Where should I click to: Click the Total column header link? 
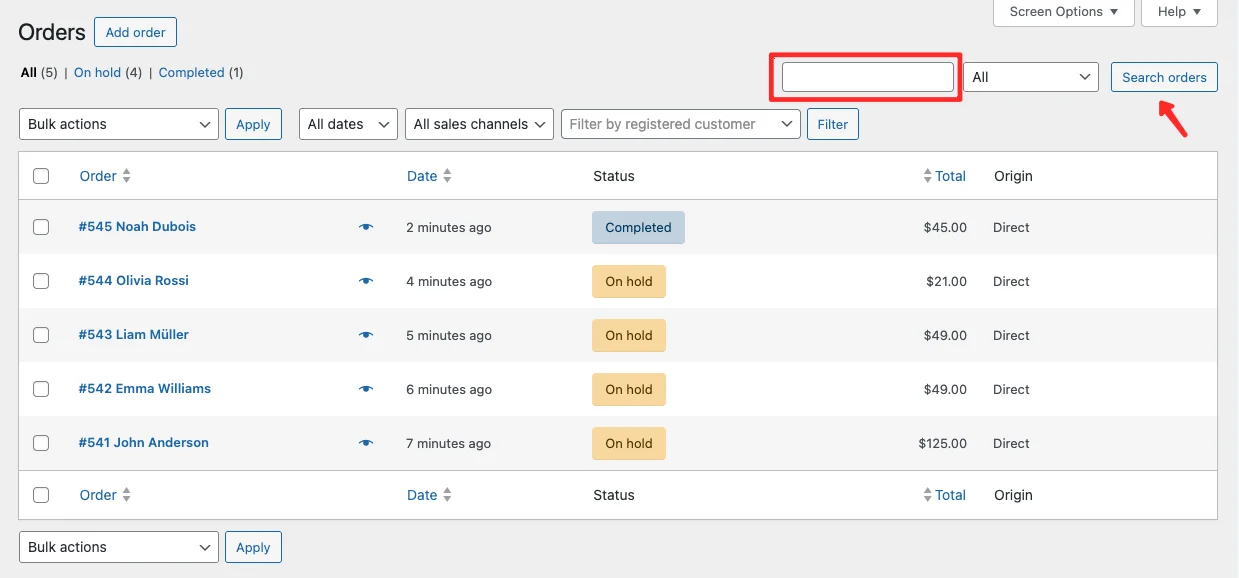coord(950,176)
